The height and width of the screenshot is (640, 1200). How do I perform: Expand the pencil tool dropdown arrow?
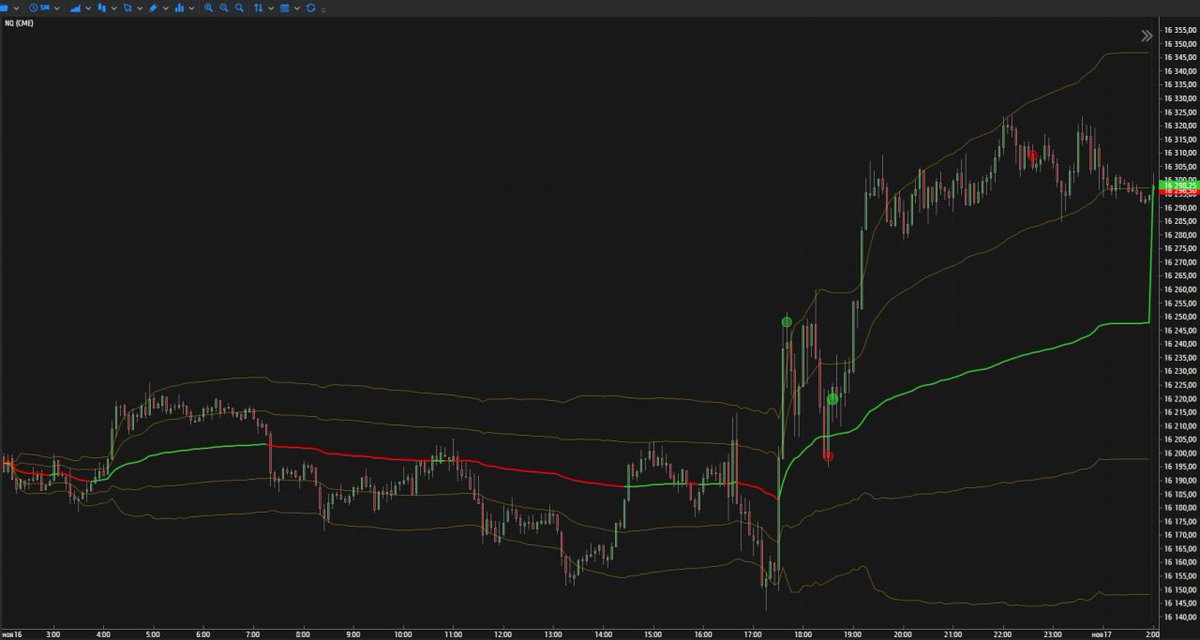pyautogui.click(x=165, y=8)
